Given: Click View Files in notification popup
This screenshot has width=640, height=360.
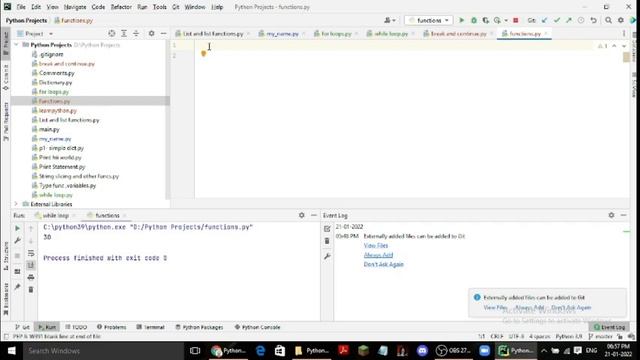Looking at the screenshot, I should [496, 307].
